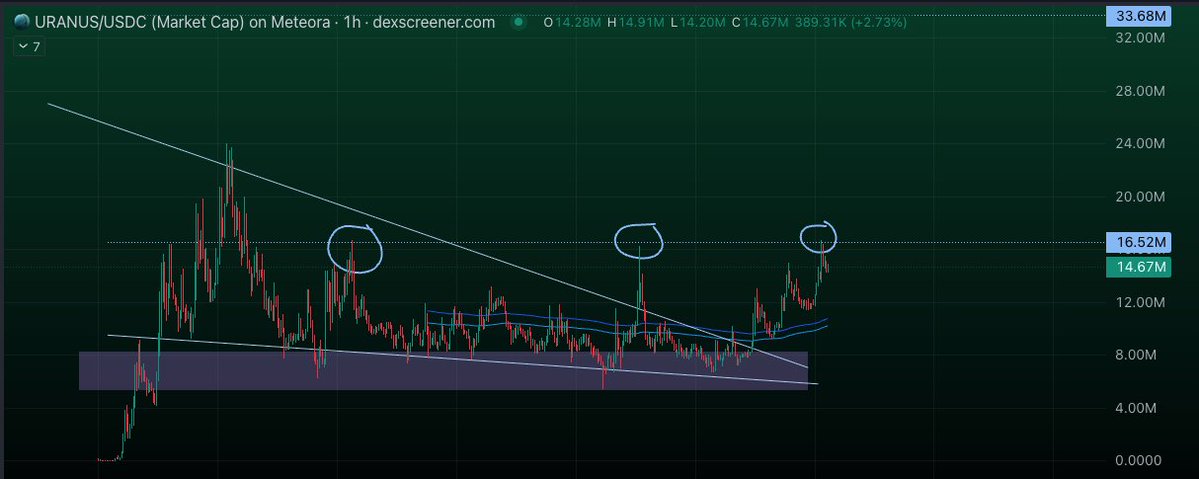Click the 32.00M axis label
Image resolution: width=1199 pixels, height=479 pixels.
(1139, 37)
